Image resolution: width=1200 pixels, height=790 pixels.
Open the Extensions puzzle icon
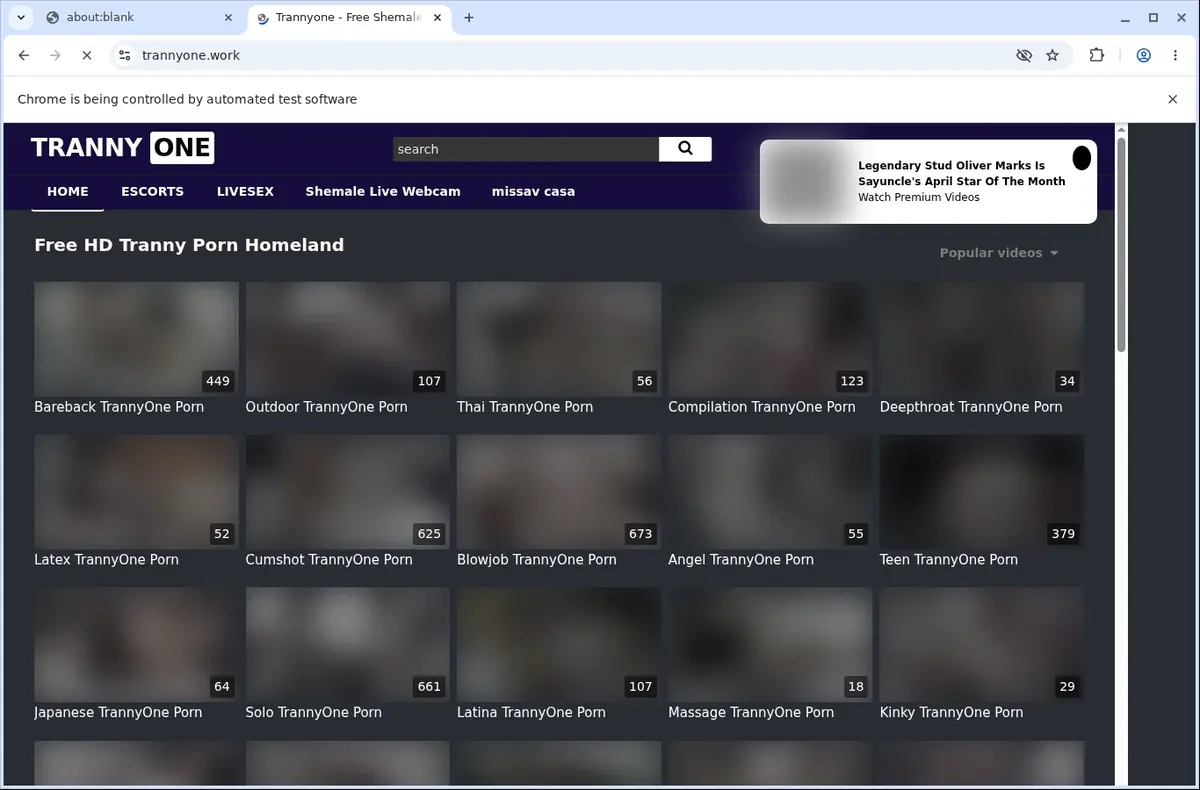tap(1097, 56)
